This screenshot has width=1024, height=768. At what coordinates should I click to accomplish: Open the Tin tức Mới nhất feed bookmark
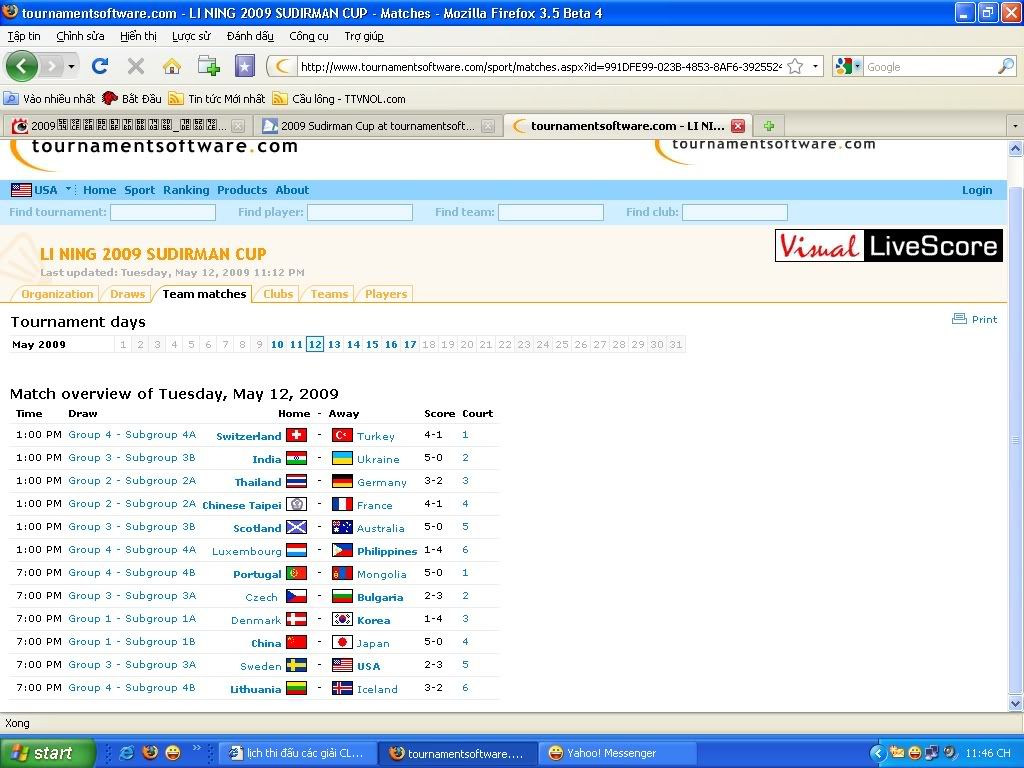pos(217,99)
